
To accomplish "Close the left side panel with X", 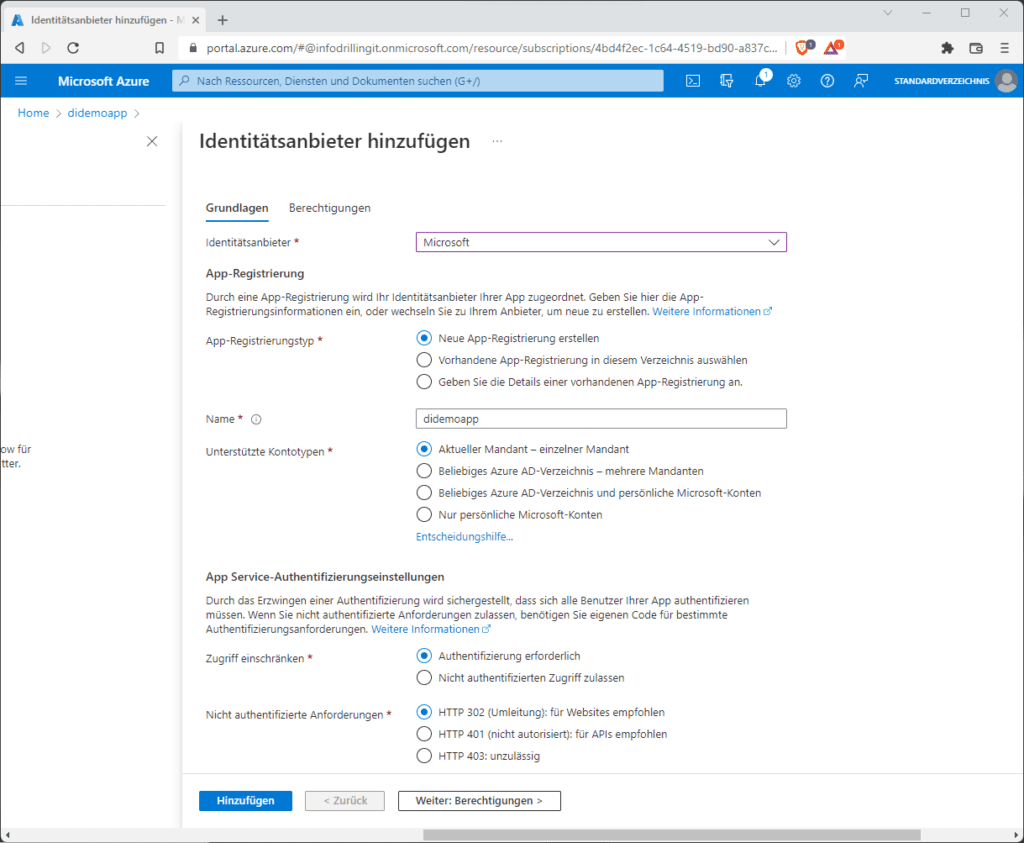I will tap(152, 141).
